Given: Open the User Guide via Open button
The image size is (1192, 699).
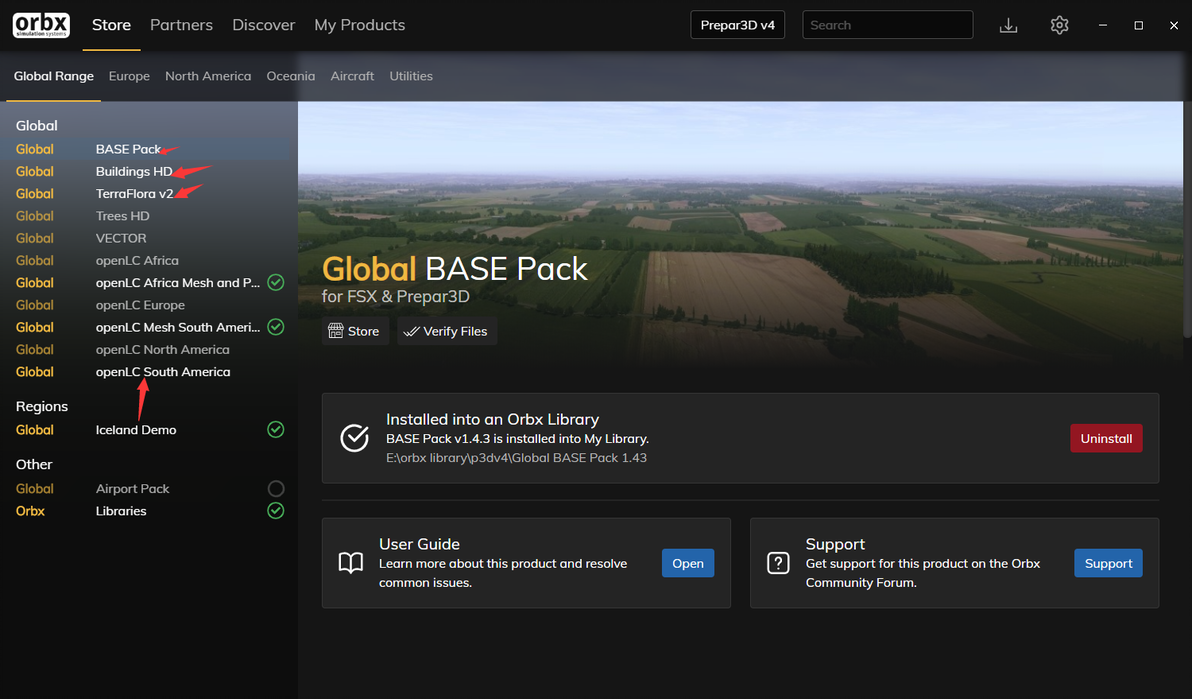Looking at the screenshot, I should tap(688, 563).
